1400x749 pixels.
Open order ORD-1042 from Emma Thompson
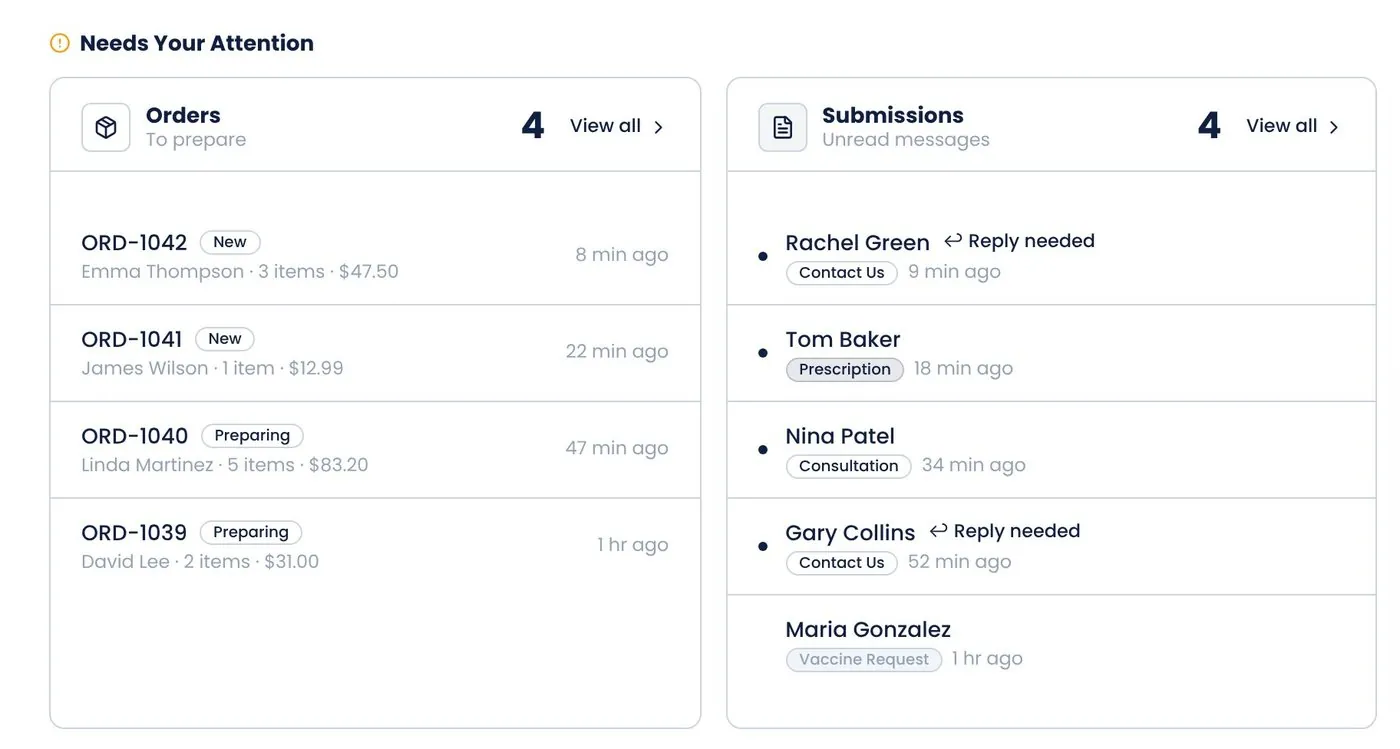tap(375, 256)
